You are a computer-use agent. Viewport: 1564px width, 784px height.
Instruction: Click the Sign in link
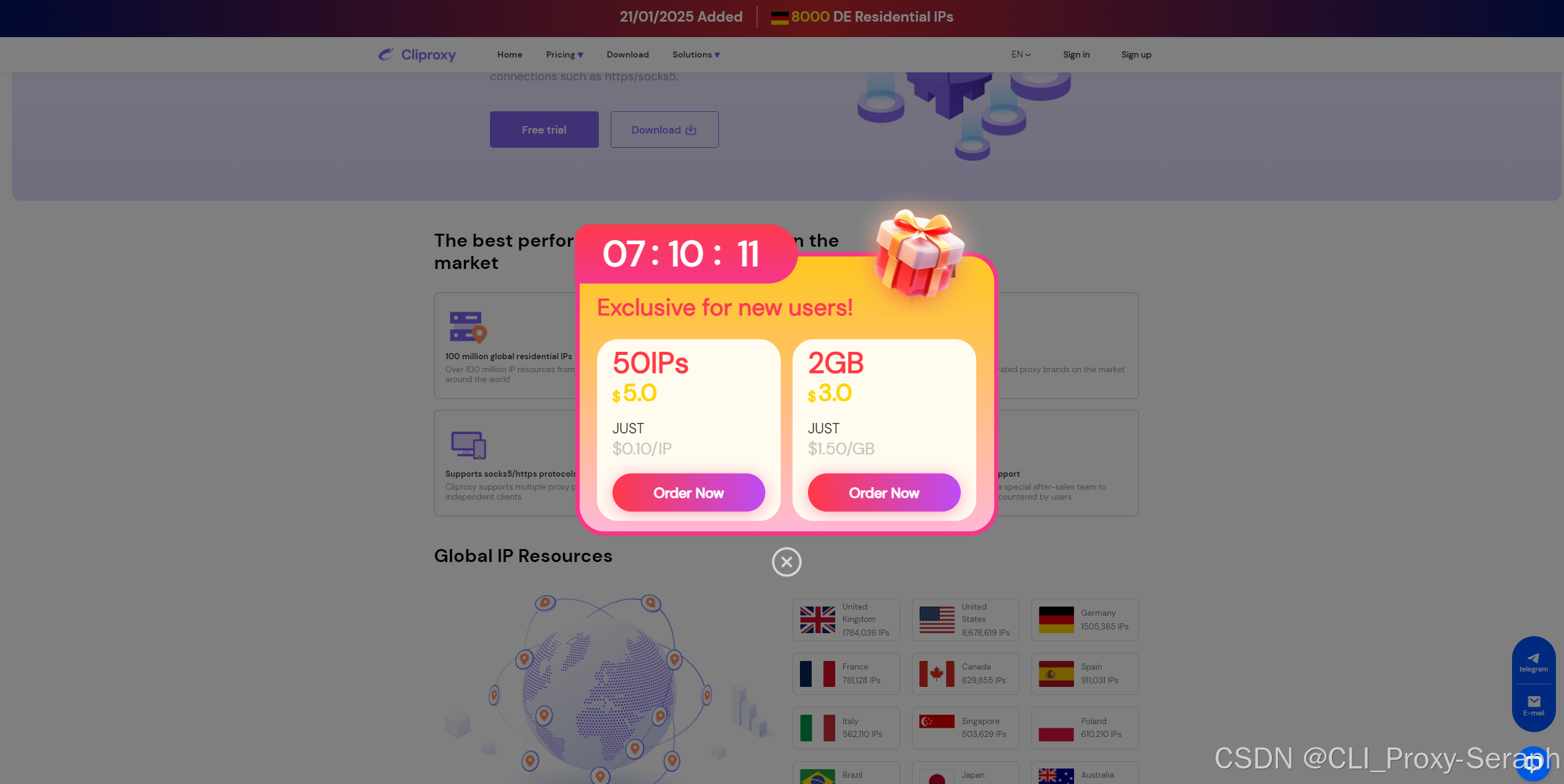tap(1076, 54)
